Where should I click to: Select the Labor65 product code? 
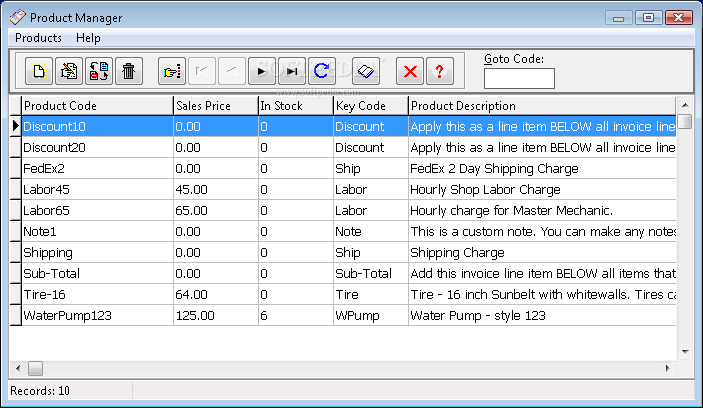point(97,211)
